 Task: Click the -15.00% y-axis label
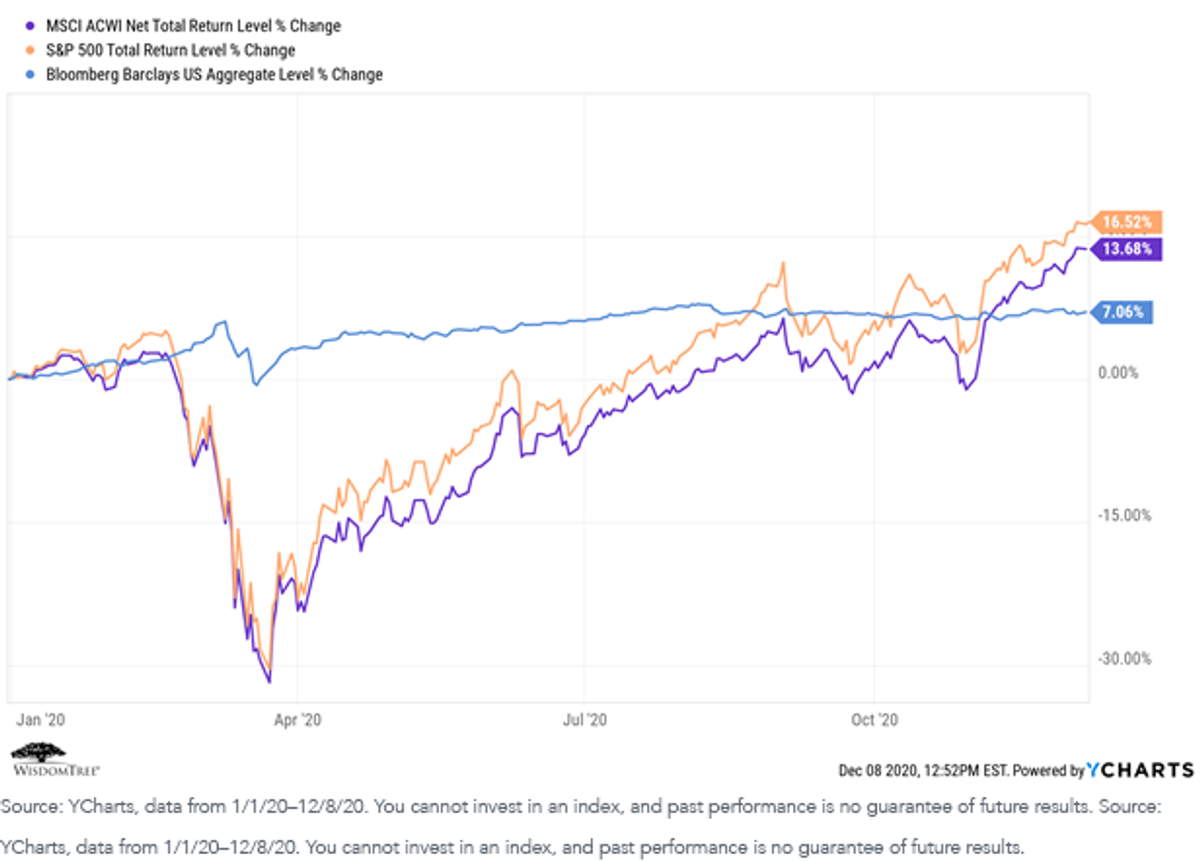pyautogui.click(x=1125, y=516)
